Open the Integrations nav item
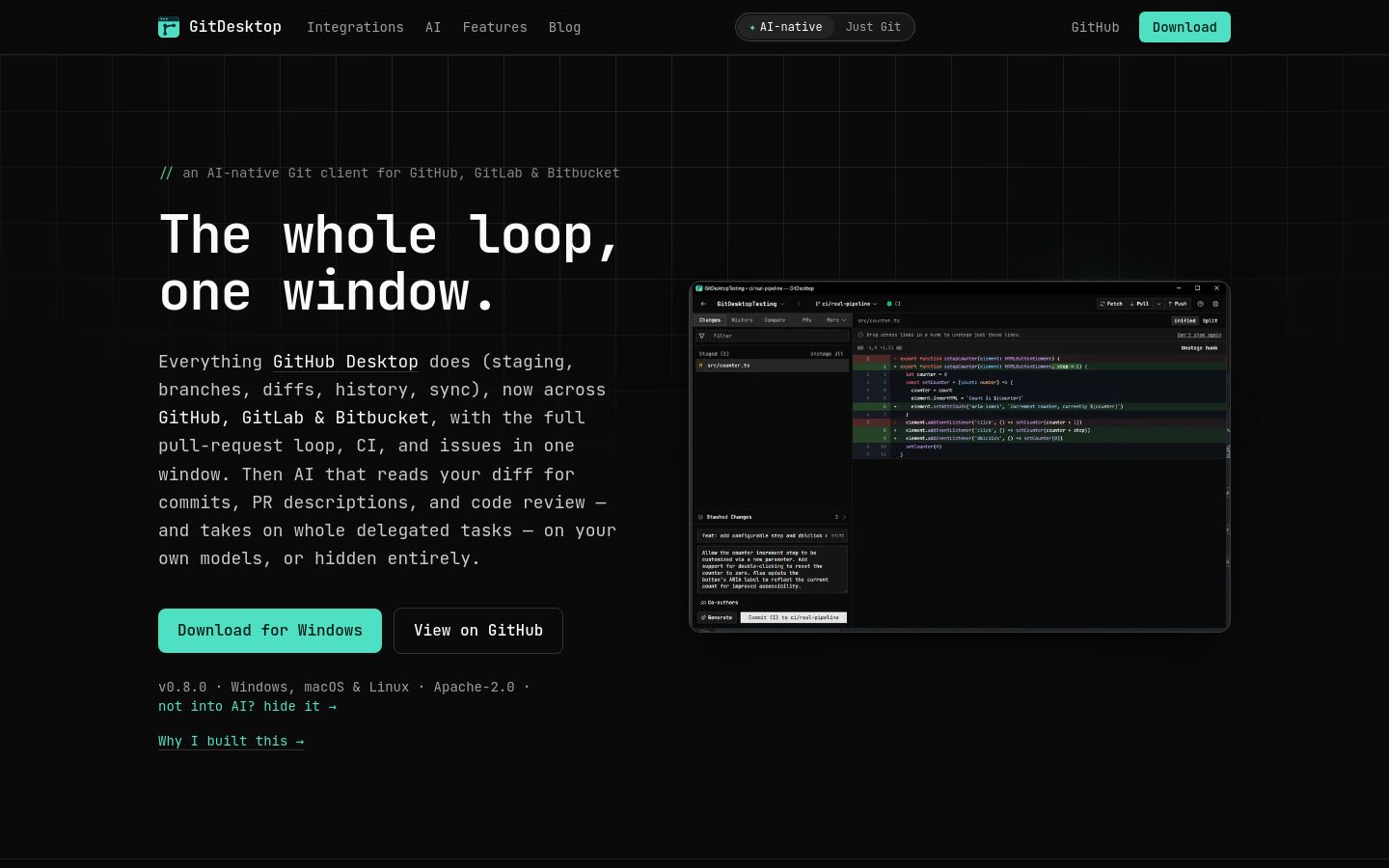This screenshot has width=1389, height=868. pyautogui.click(x=355, y=27)
